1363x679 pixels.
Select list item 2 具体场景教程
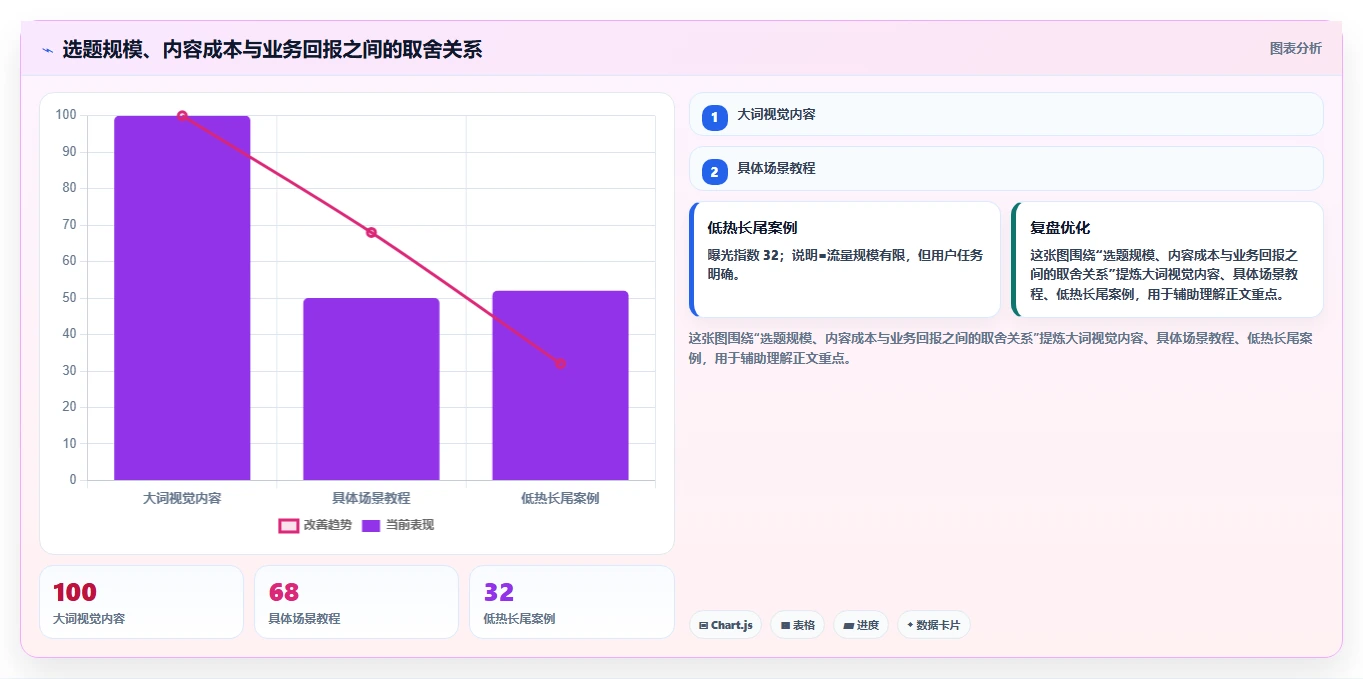tap(1006, 169)
